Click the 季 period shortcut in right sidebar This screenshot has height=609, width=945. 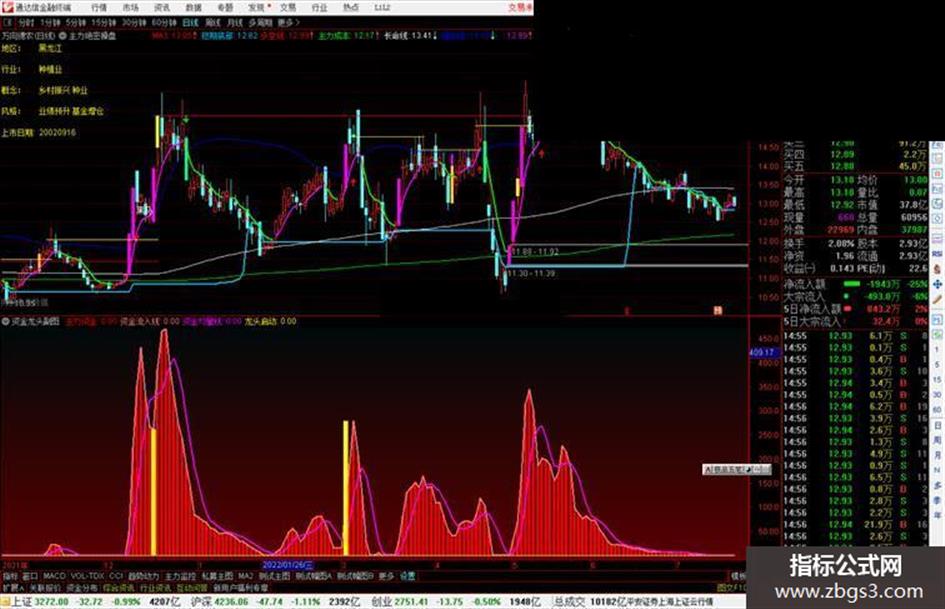point(938,500)
